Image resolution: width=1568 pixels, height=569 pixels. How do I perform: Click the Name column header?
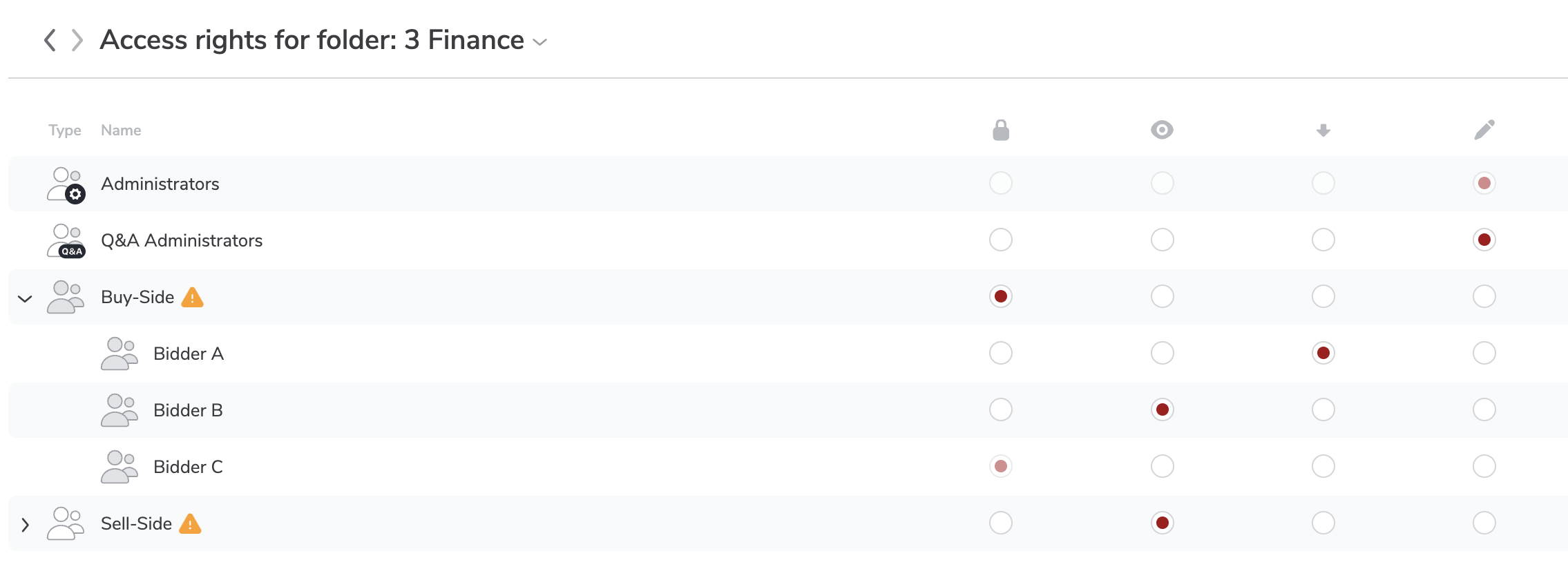(x=121, y=130)
